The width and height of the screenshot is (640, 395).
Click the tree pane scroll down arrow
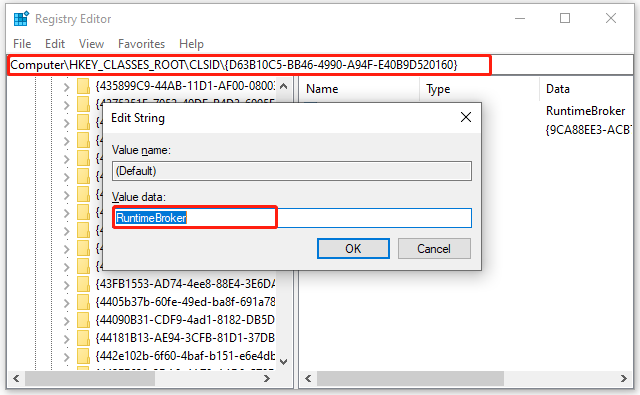[x=284, y=362]
